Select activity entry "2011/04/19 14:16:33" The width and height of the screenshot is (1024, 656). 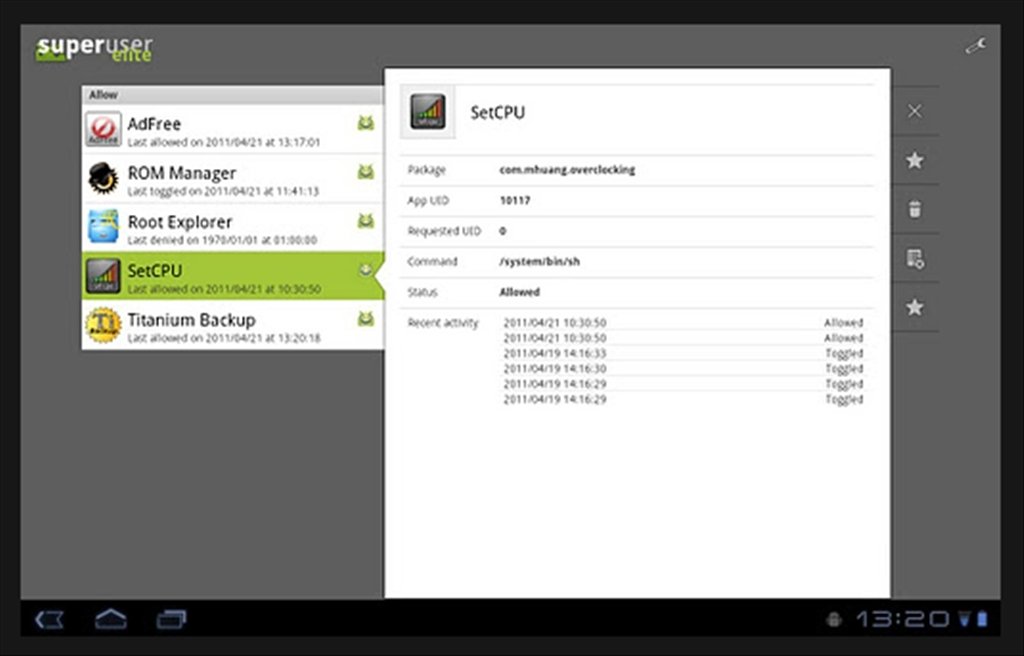tap(554, 353)
